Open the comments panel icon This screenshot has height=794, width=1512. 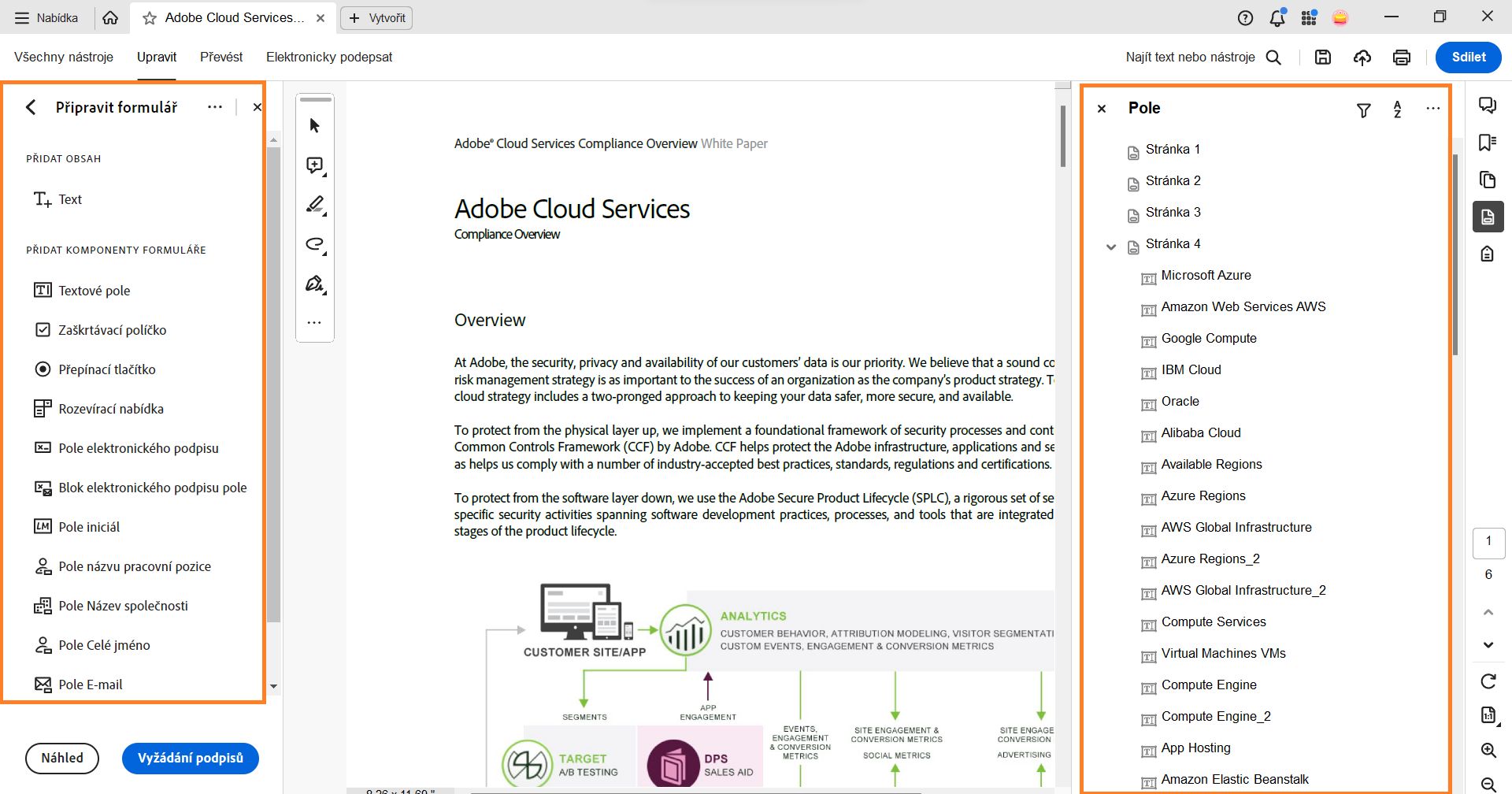pyautogui.click(x=1488, y=106)
